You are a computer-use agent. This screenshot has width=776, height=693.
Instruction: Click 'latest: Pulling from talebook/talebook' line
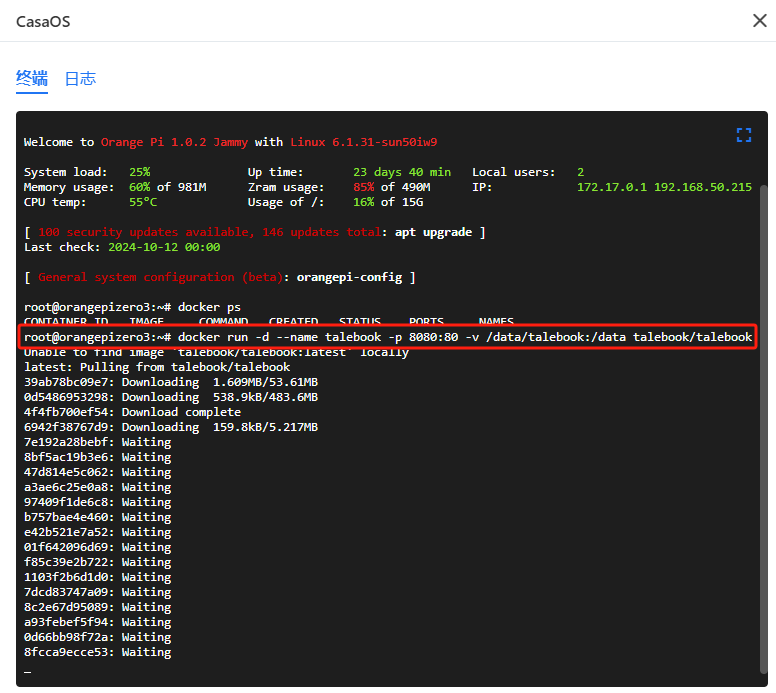pos(157,367)
